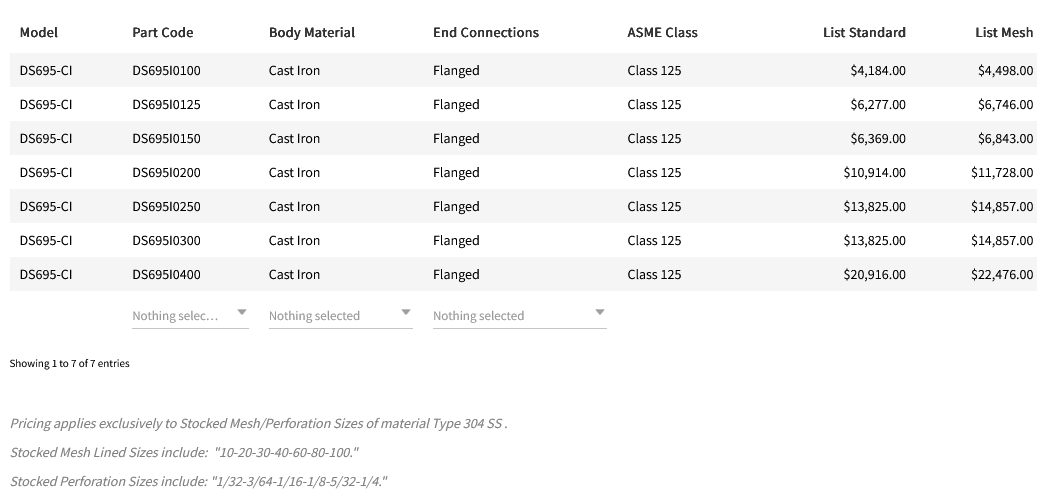This screenshot has width=1037, height=501.
Task: Expand the End Connections filter dropdown
Action: click(519, 315)
